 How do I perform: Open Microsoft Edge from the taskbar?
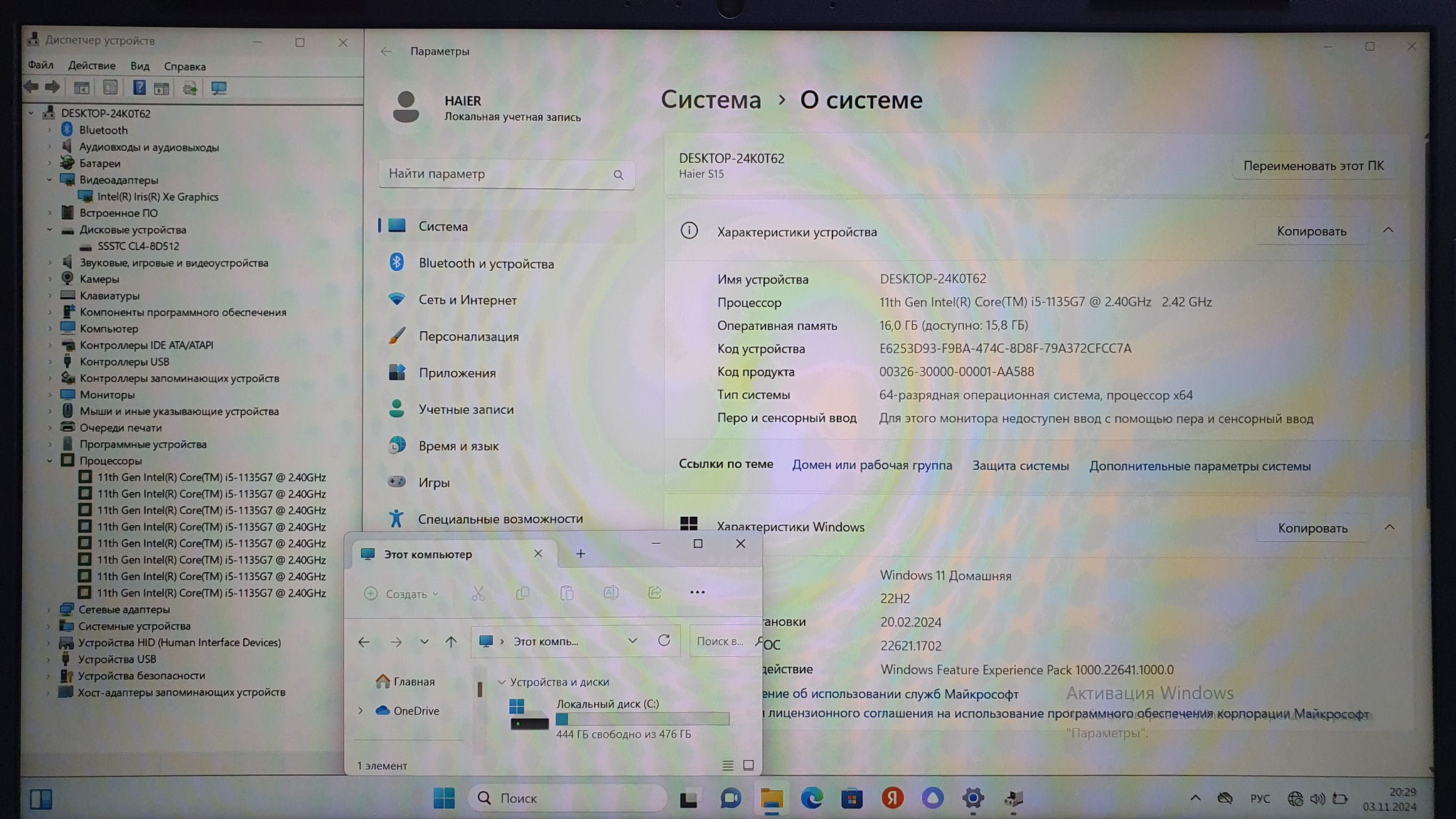811,798
